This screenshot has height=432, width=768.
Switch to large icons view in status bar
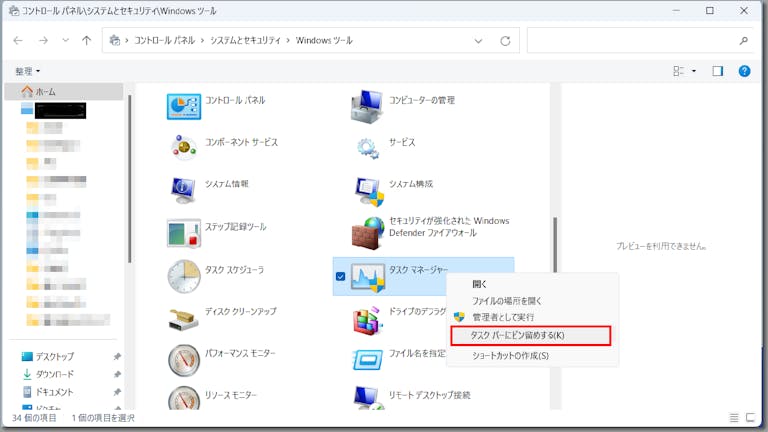(750, 418)
